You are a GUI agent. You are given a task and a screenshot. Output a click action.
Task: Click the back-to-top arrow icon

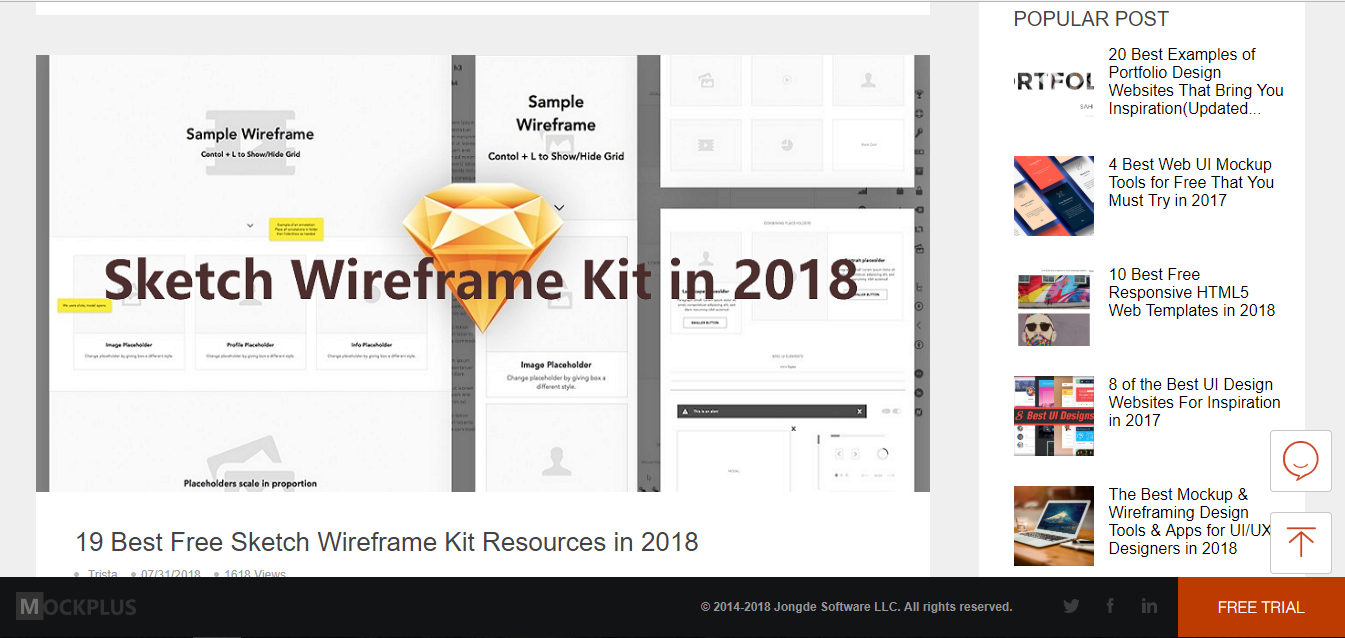pos(1300,543)
